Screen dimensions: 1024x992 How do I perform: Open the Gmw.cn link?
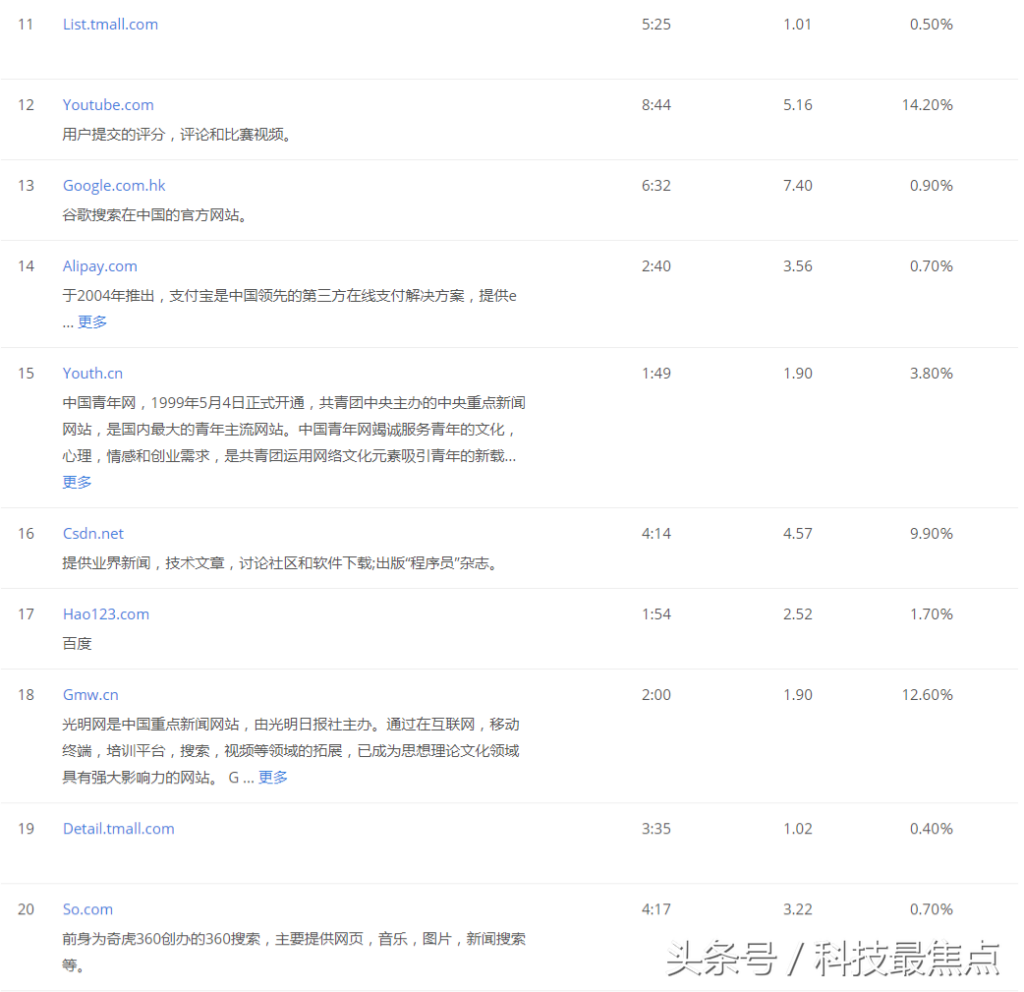pyautogui.click(x=91, y=695)
